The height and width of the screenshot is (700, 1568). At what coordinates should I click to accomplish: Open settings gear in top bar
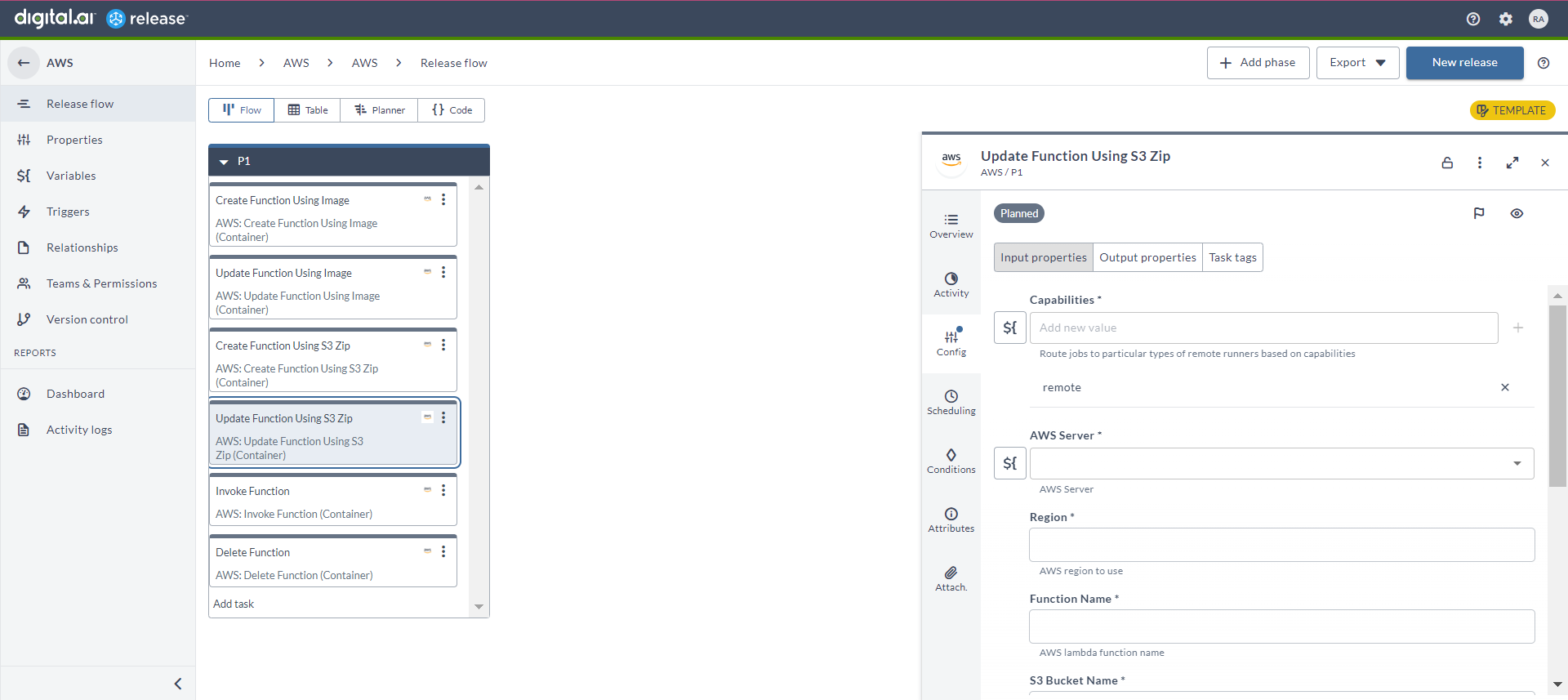click(1506, 19)
